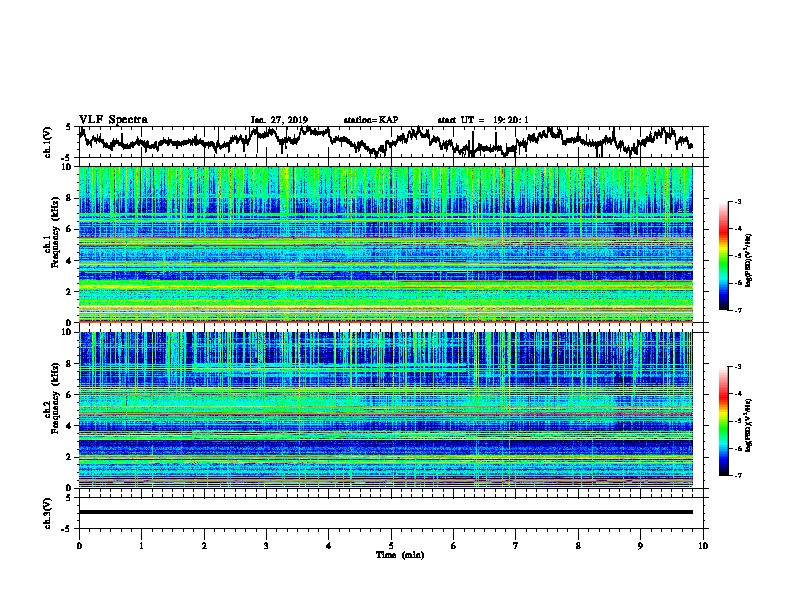Viewport: 792px width, 612px height.
Task: Click the -3 label on ch.2 colorbar
Action: pos(737,366)
